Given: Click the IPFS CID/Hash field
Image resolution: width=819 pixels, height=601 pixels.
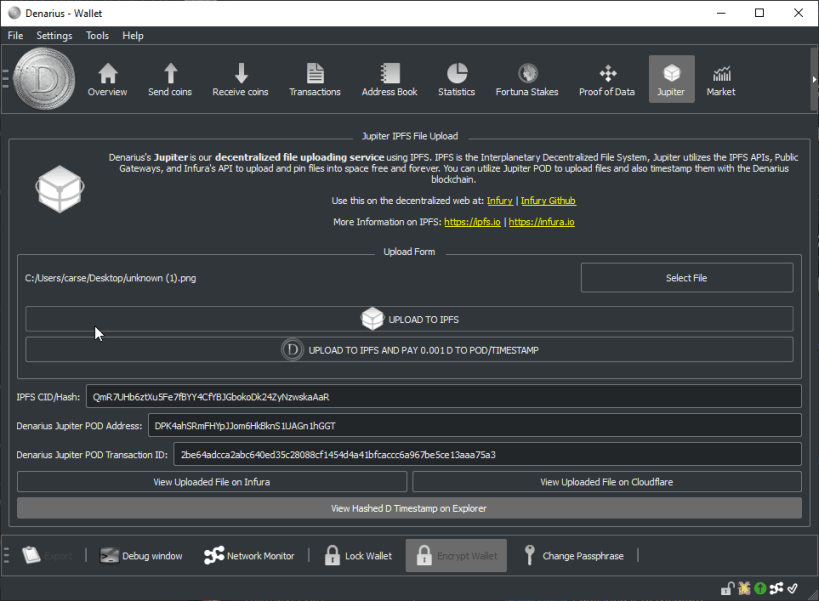Looking at the screenshot, I should pos(443,397).
